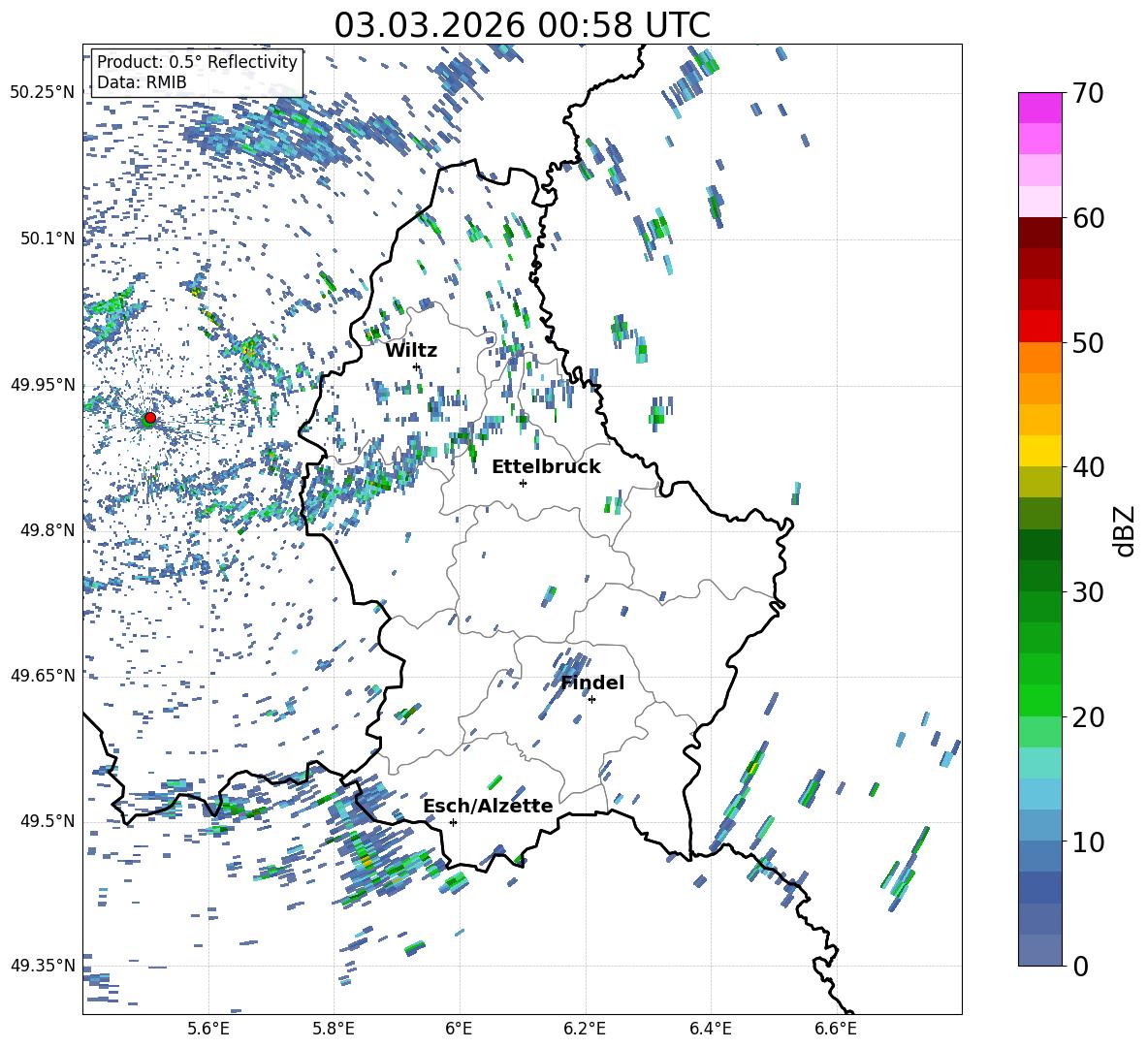Click the Esch/Alzette city label
The height and width of the screenshot is (1048, 1148).
pyautogui.click(x=489, y=806)
